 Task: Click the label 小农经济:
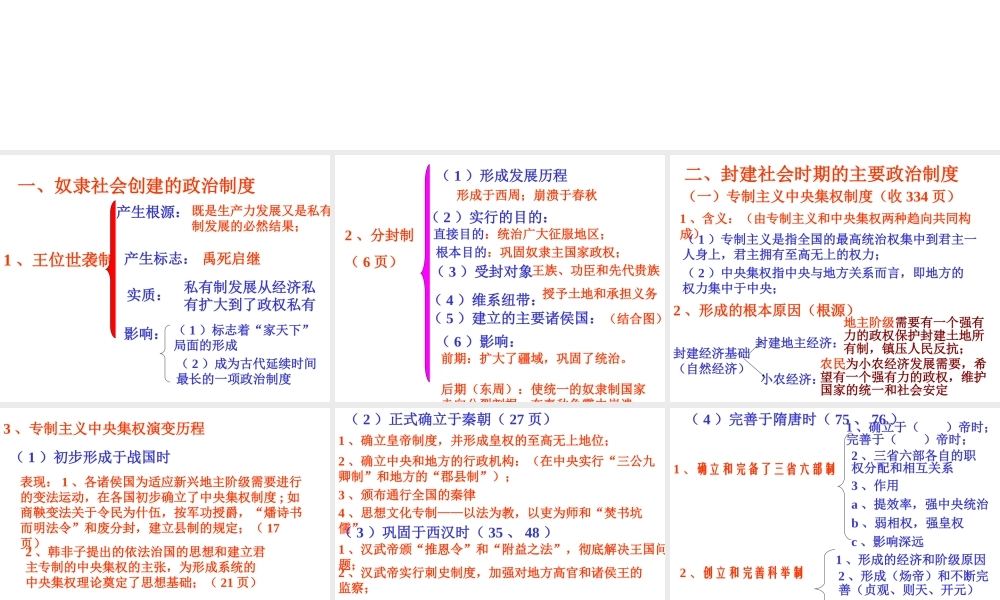(x=788, y=379)
